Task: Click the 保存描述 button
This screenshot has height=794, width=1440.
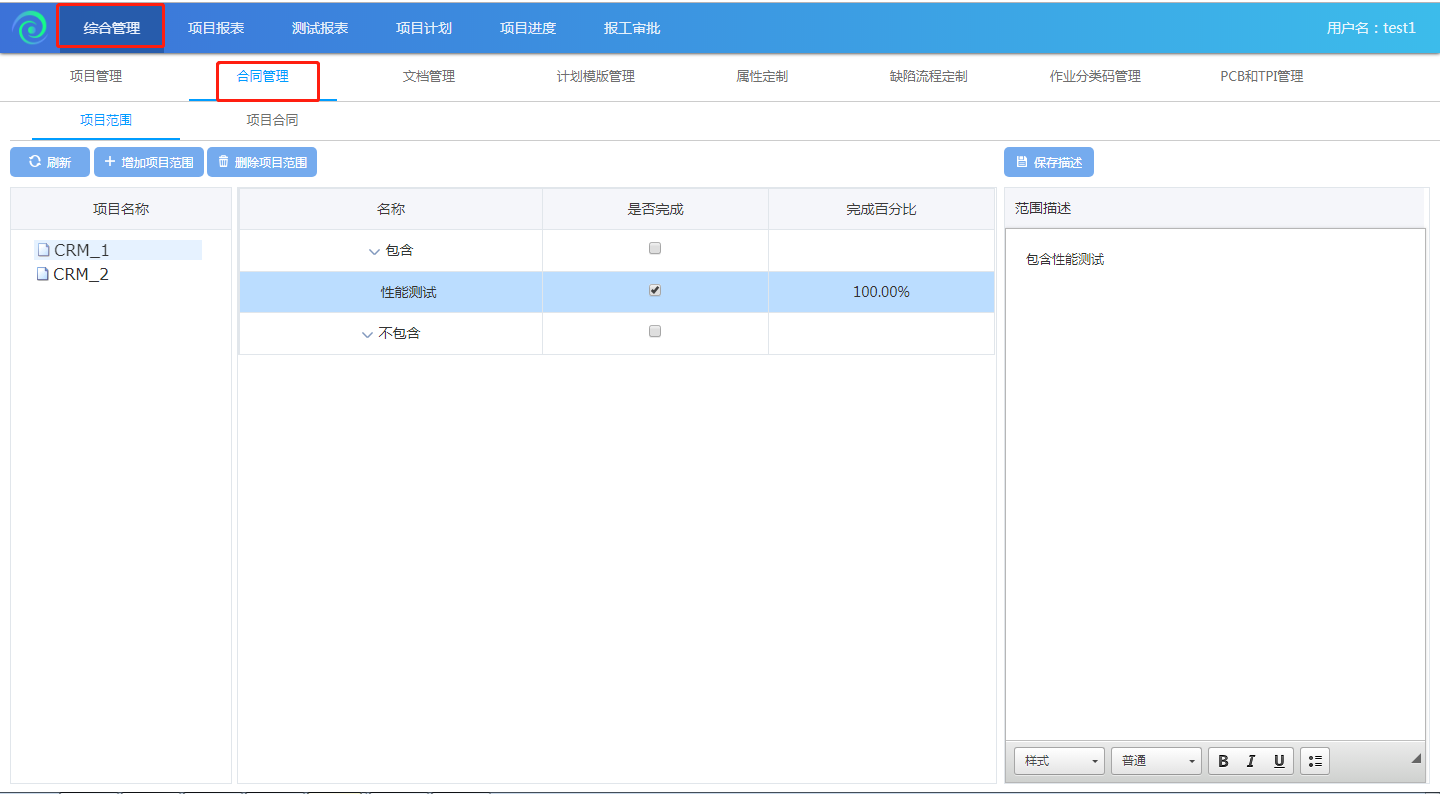Action: (1049, 162)
